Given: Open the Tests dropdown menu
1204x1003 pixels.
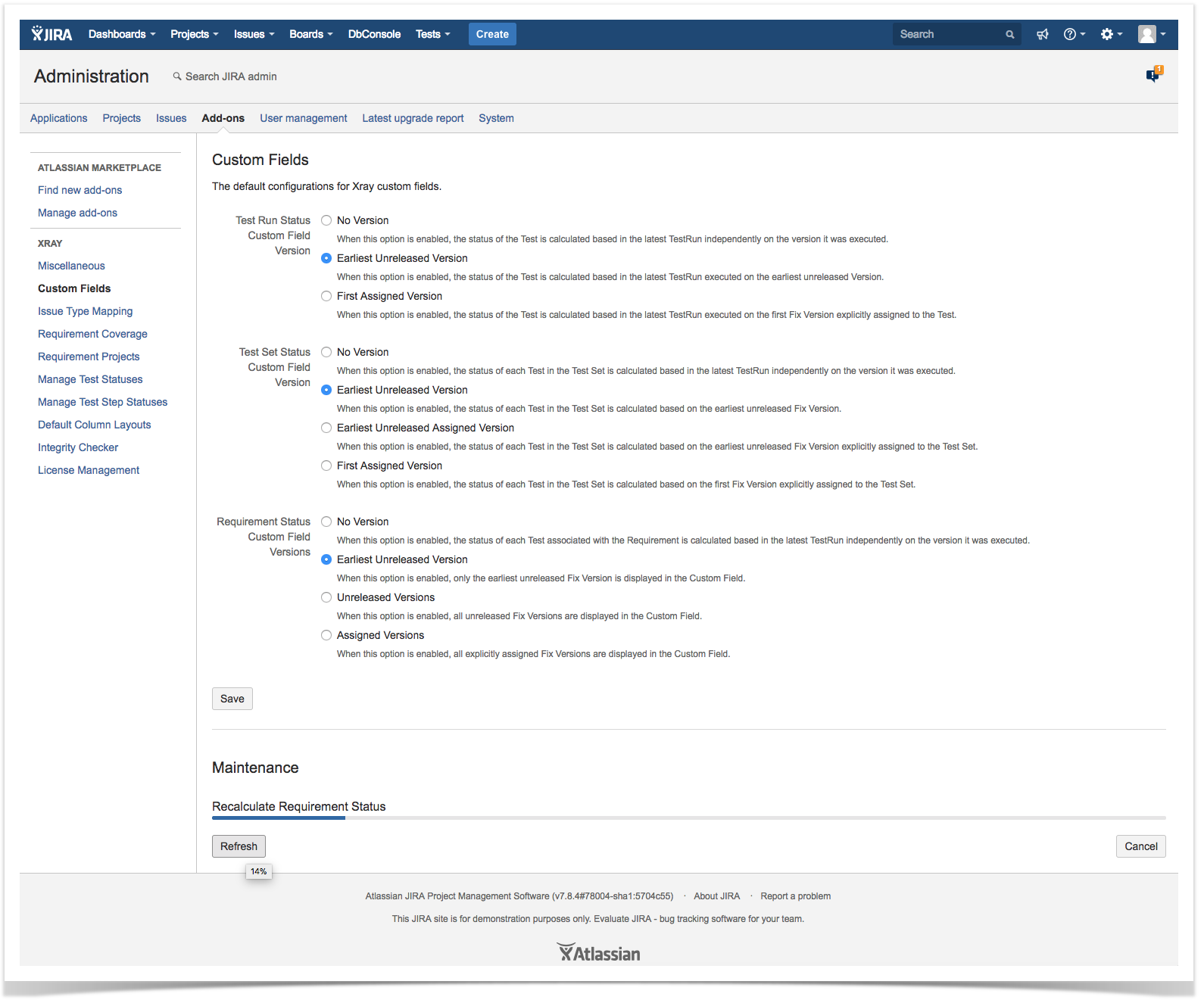Looking at the screenshot, I should click(432, 34).
